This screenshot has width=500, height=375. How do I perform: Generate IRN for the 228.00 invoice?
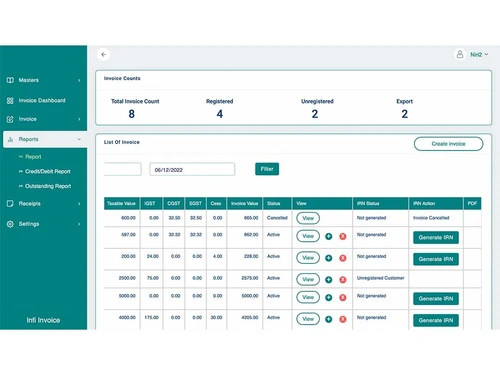click(436, 259)
